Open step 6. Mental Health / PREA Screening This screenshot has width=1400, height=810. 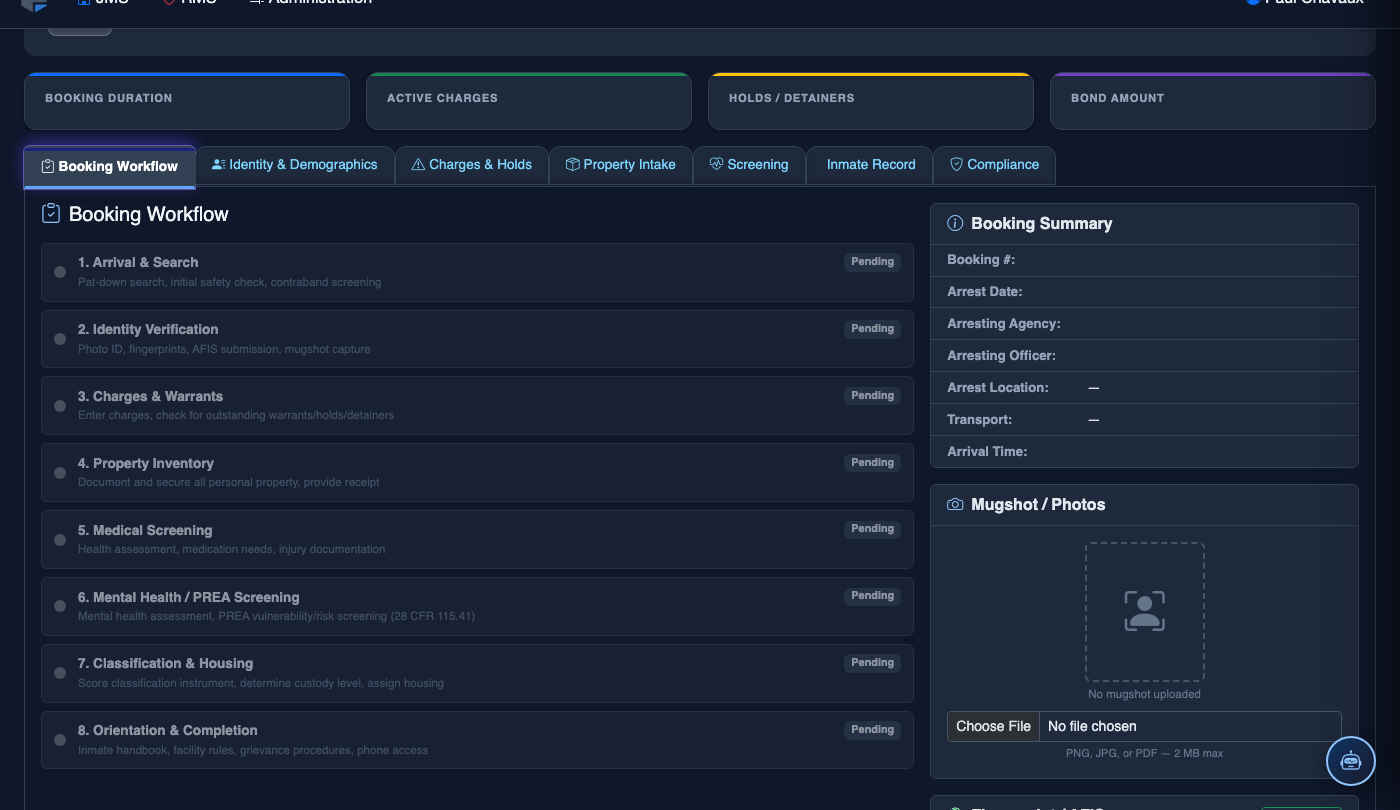[477, 606]
